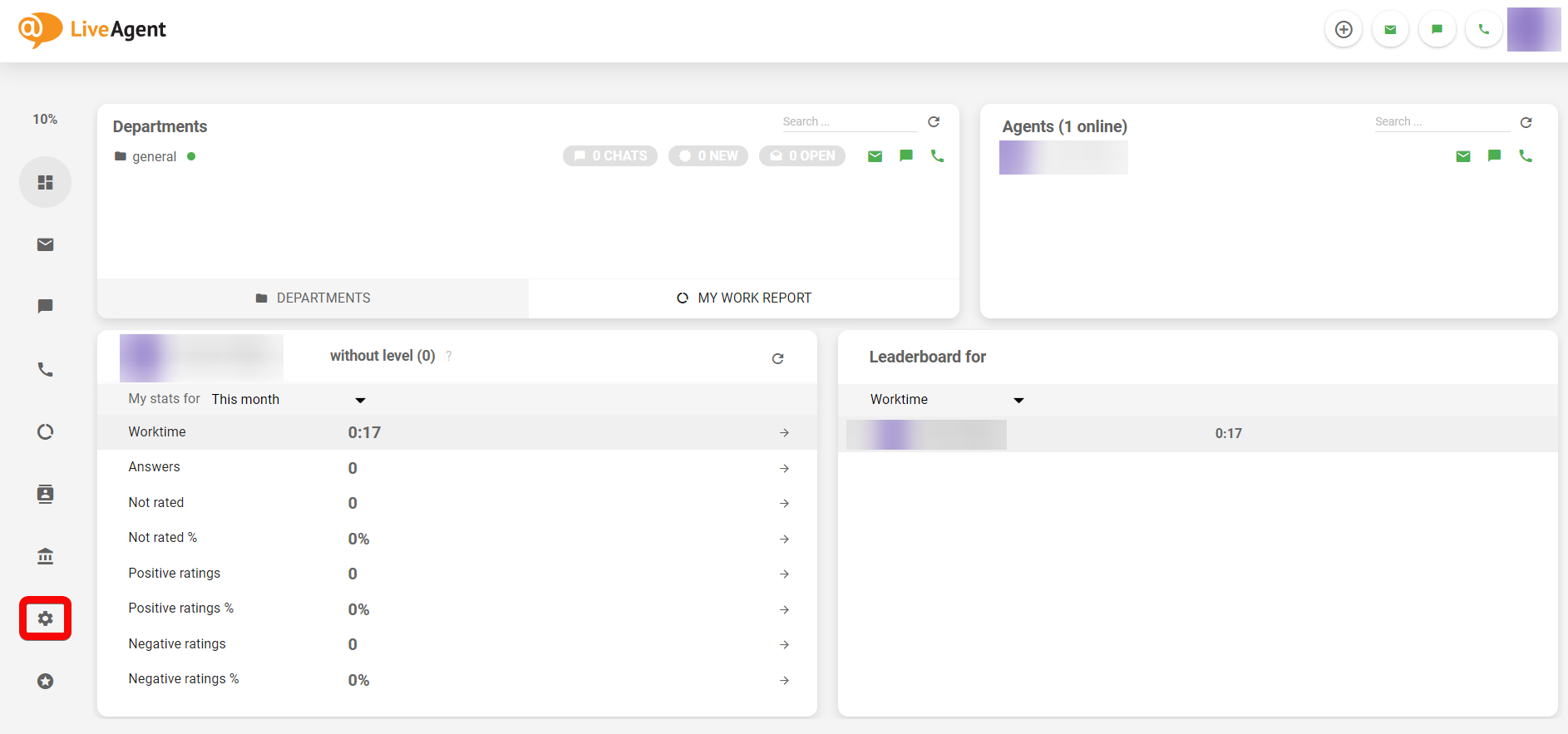
Task: Click the chat status icon in header
Action: 1437,30
